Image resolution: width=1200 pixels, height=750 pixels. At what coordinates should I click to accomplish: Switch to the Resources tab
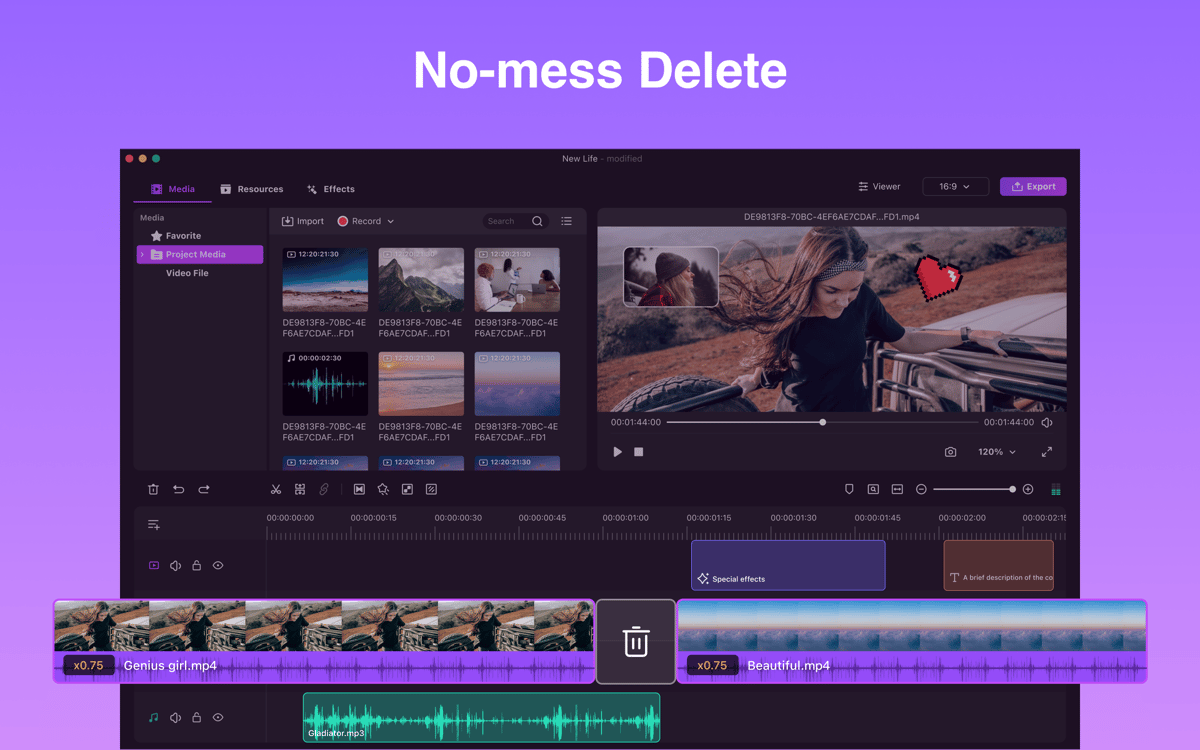tap(252, 189)
